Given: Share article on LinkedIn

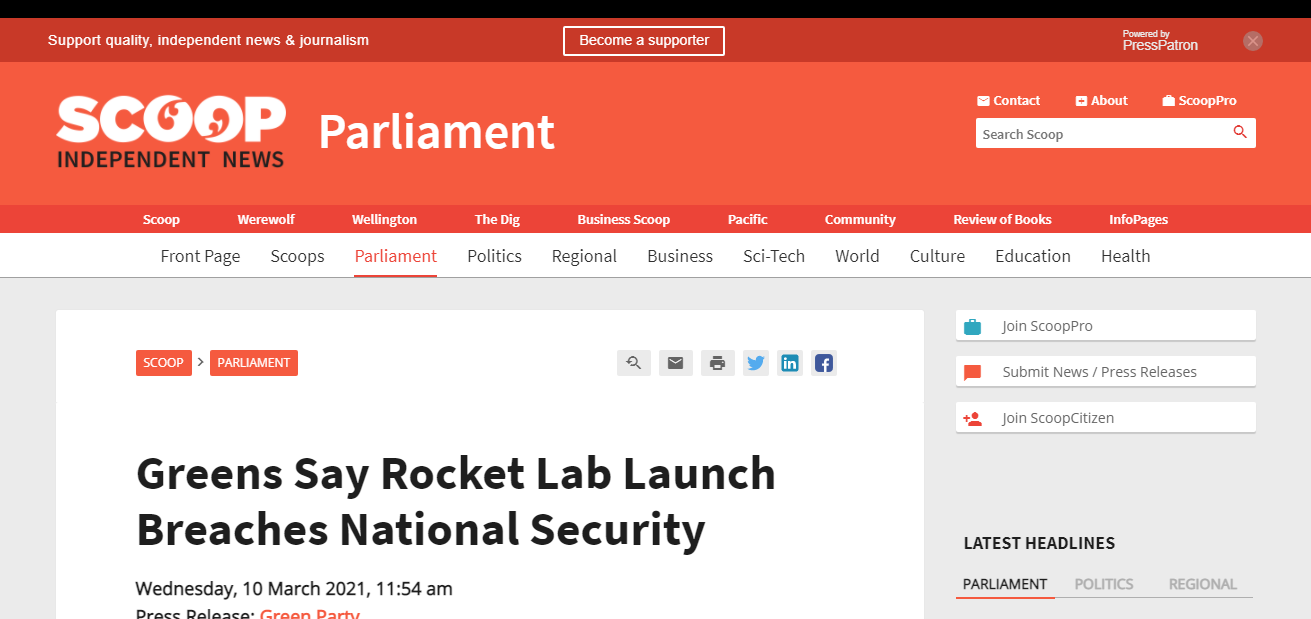Looking at the screenshot, I should tap(790, 363).
